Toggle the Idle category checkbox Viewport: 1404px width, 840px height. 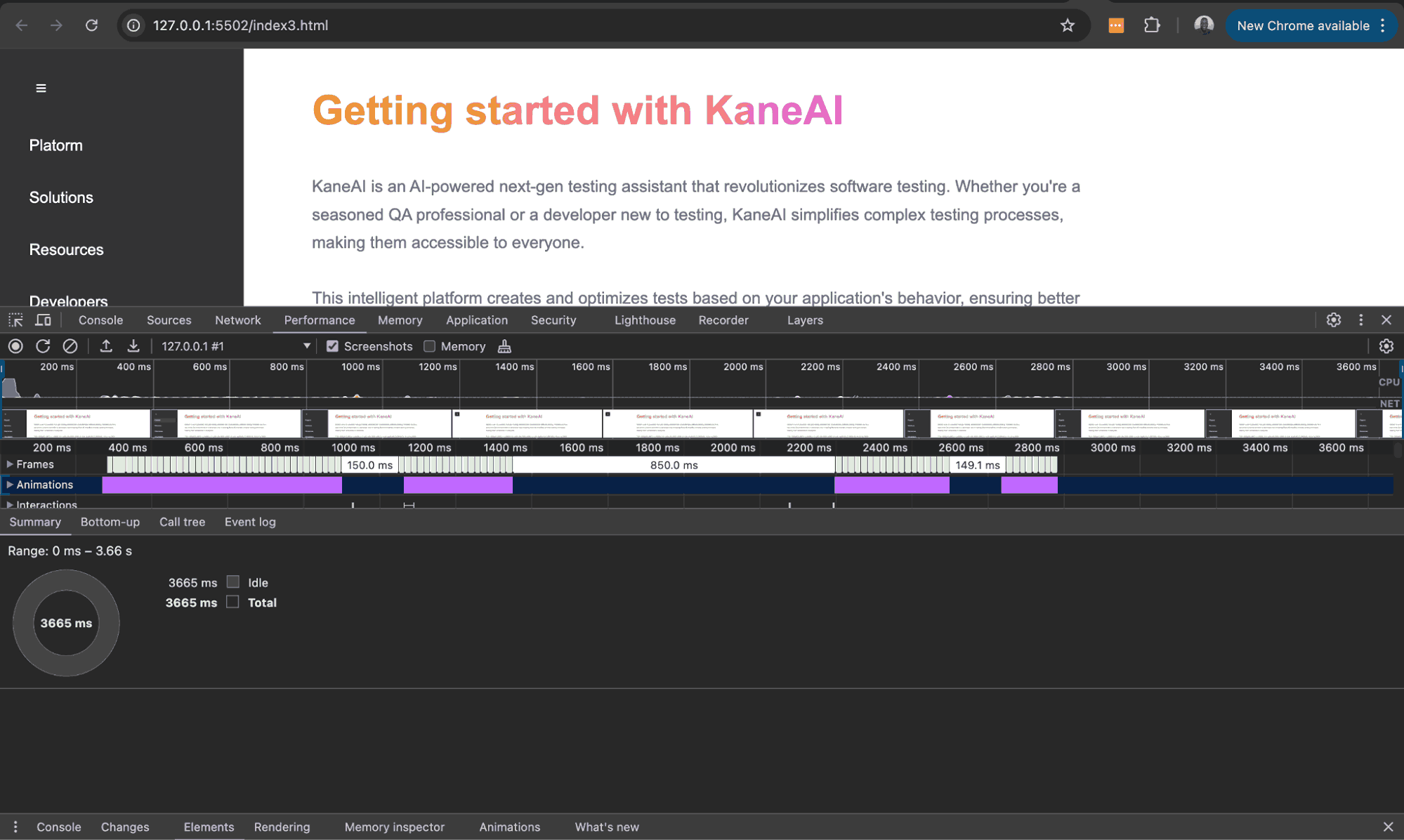233,582
